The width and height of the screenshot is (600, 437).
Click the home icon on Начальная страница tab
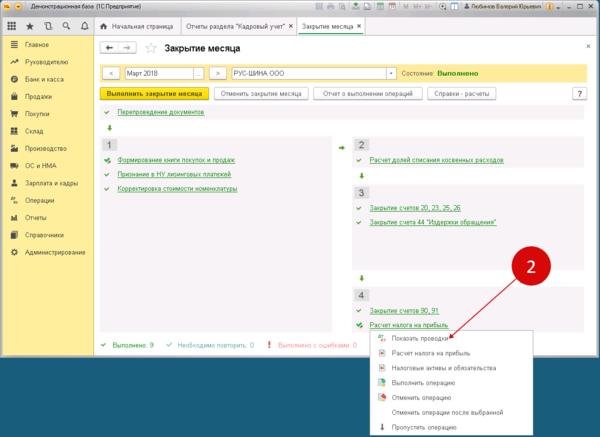[x=103, y=23]
